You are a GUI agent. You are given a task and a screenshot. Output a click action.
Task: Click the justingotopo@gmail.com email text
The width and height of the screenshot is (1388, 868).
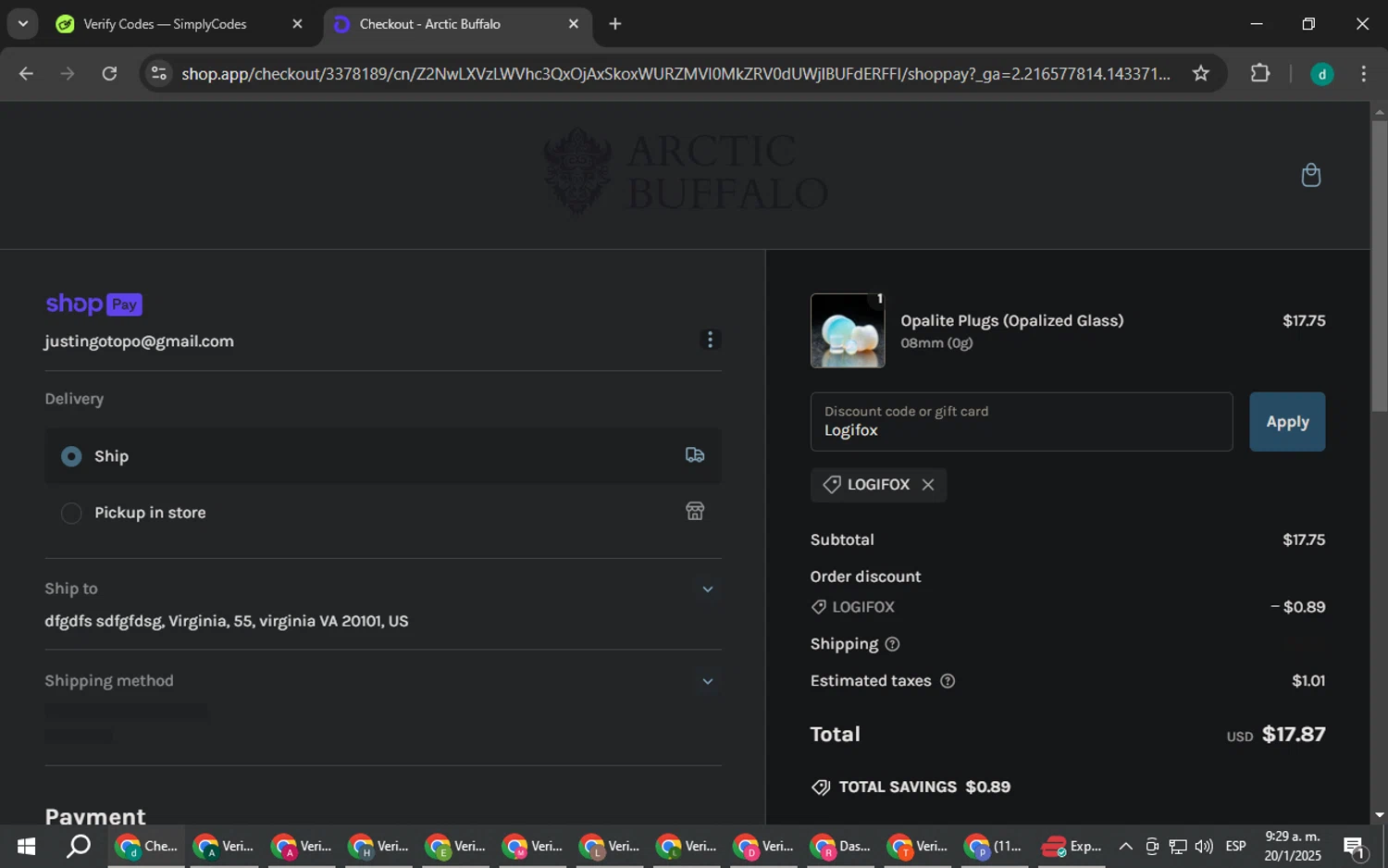pyautogui.click(x=139, y=341)
